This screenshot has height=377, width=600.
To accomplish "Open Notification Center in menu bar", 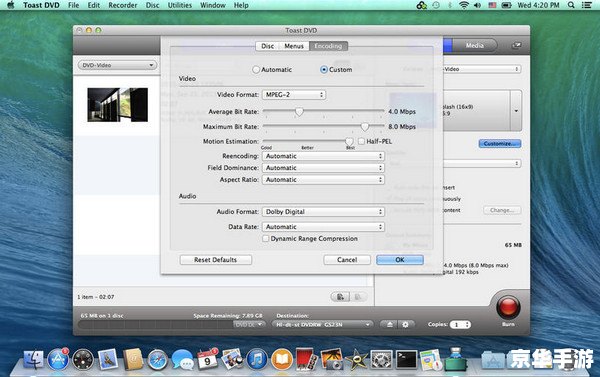I will click(x=586, y=5).
